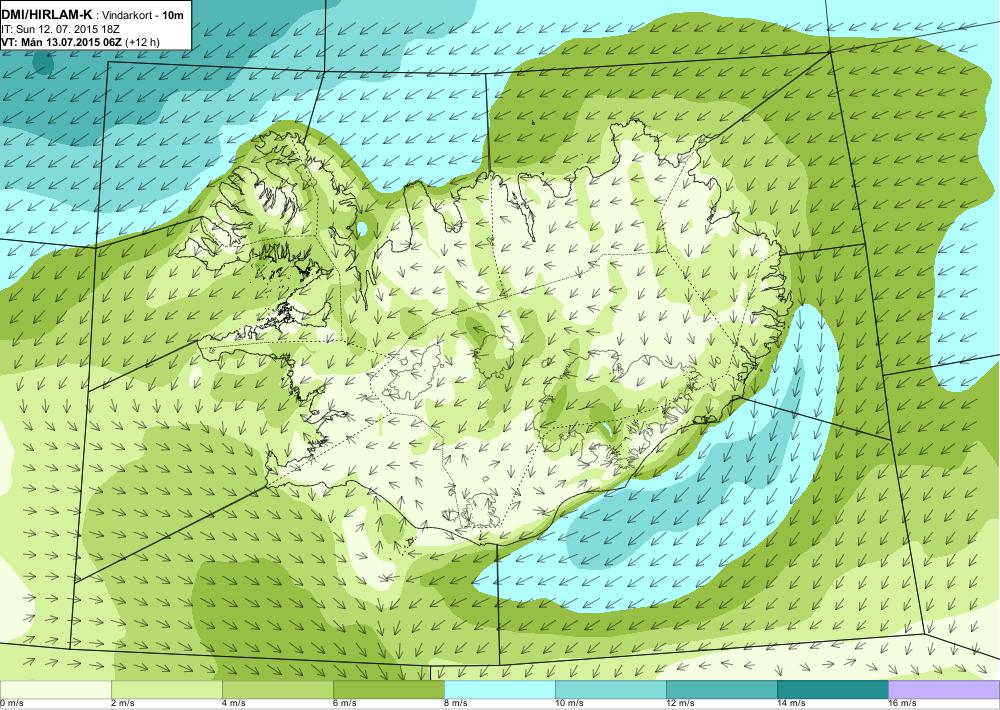Screen dimensions: 1000x710
Task: Click the DMI/HIRLAM-K title text
Action: tap(47, 15)
